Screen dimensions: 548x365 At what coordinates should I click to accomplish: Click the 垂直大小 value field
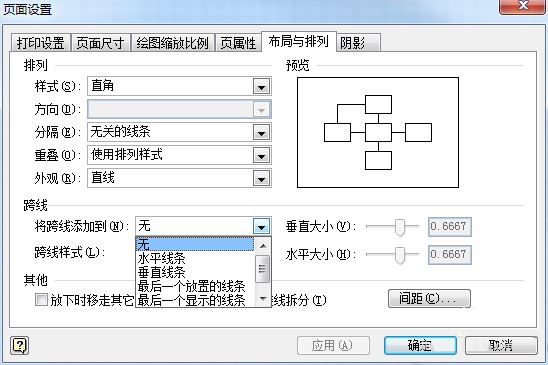tap(450, 227)
